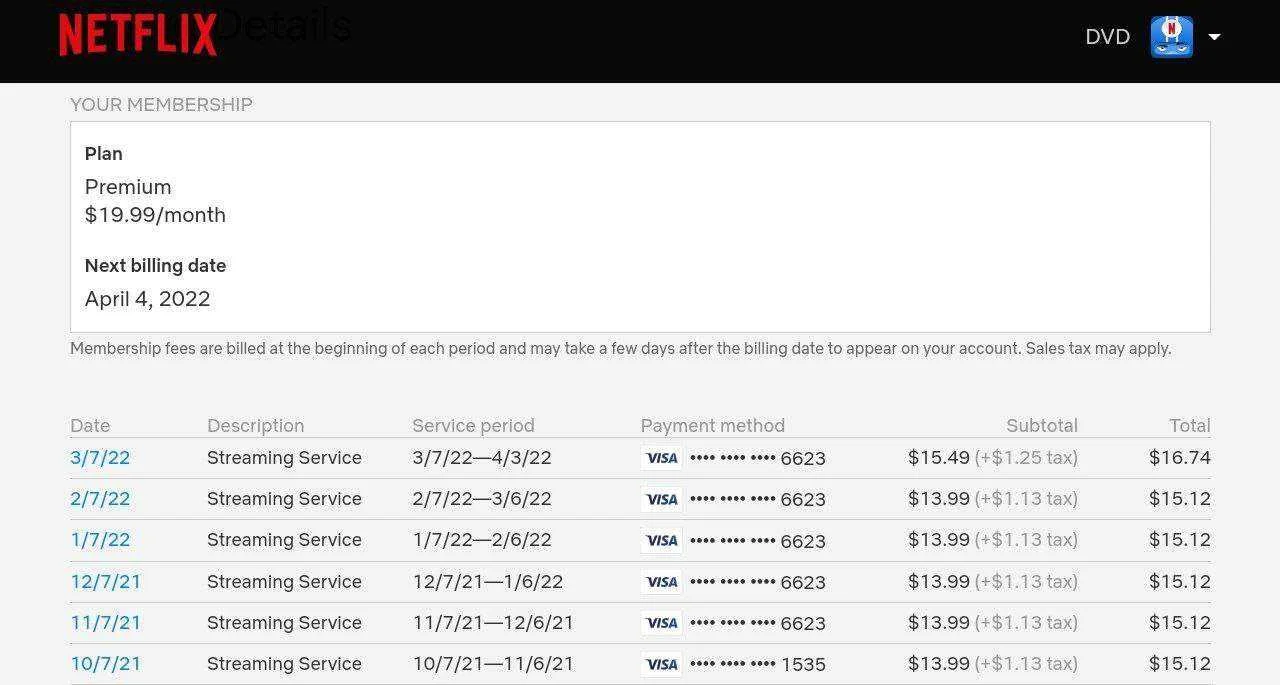Image resolution: width=1280 pixels, height=685 pixels.
Task: Click service period 2/7/22—3/6/22
Action: tap(482, 499)
